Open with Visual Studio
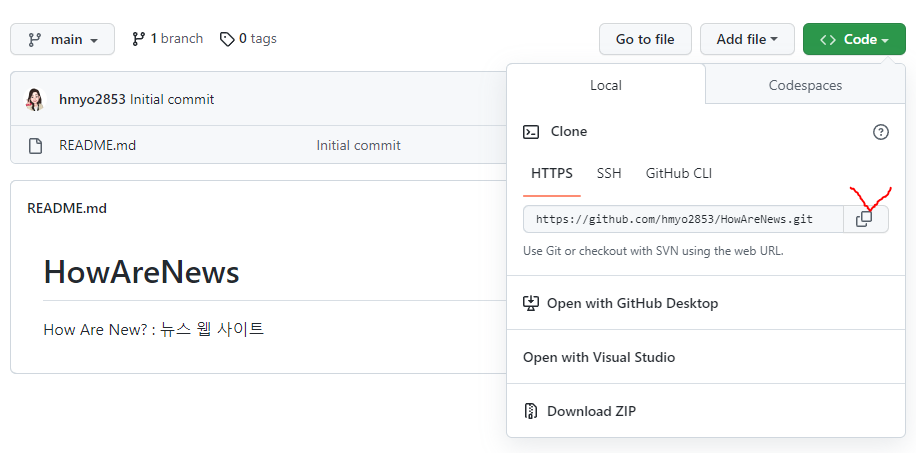Image resolution: width=916 pixels, height=453 pixels. coord(706,357)
